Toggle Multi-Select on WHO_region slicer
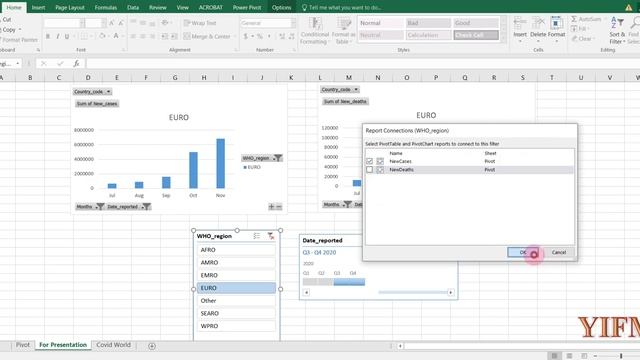The height and width of the screenshot is (360, 640). (x=256, y=236)
